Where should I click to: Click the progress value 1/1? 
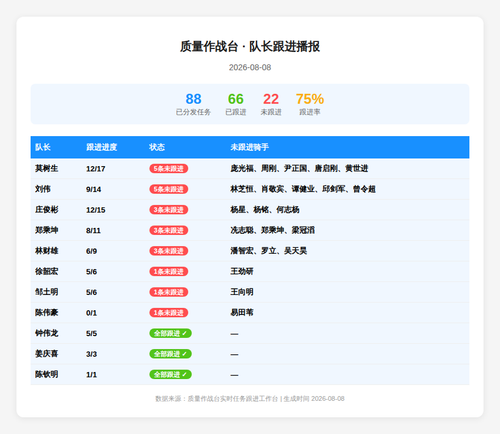click(x=91, y=375)
